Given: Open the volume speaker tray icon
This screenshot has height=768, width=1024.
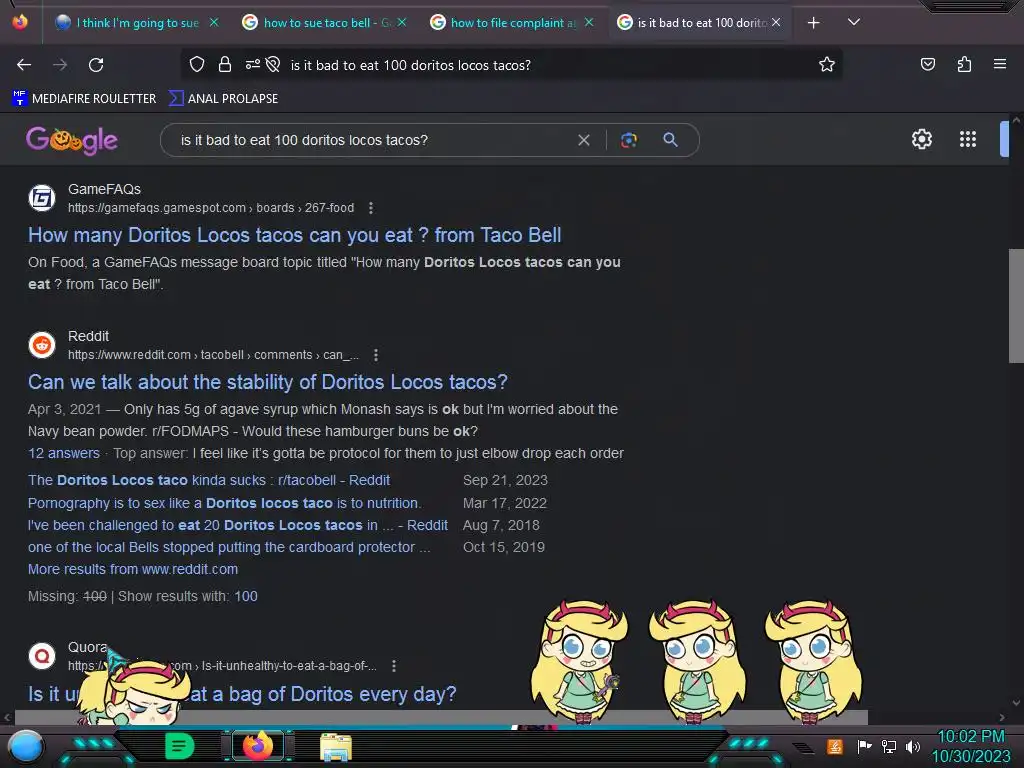Looking at the screenshot, I should click(x=912, y=746).
